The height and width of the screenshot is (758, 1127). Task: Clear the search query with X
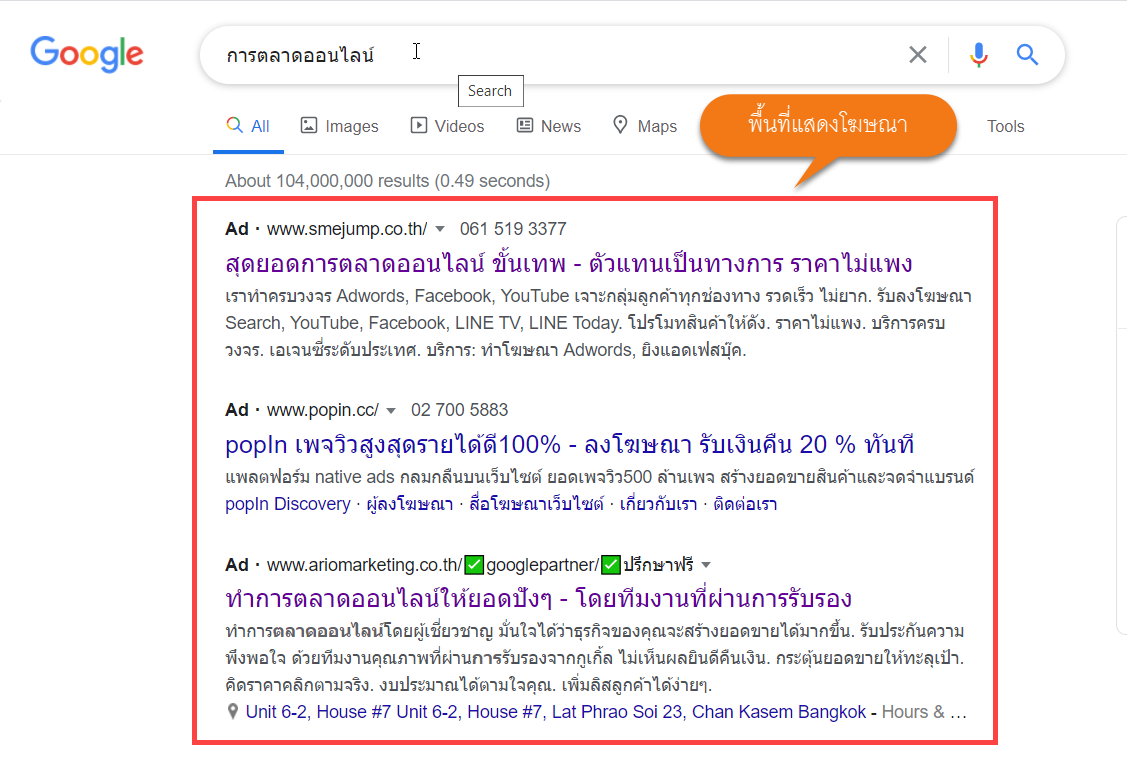(917, 55)
